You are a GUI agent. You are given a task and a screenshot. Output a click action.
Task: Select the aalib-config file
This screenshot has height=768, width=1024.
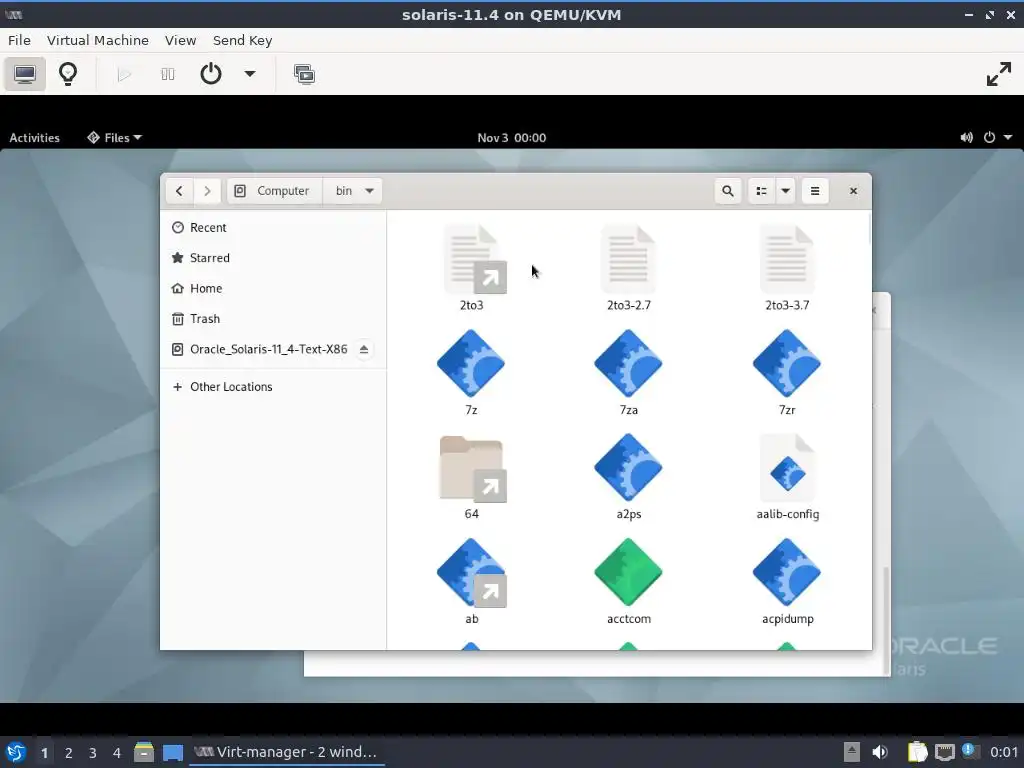point(787,477)
